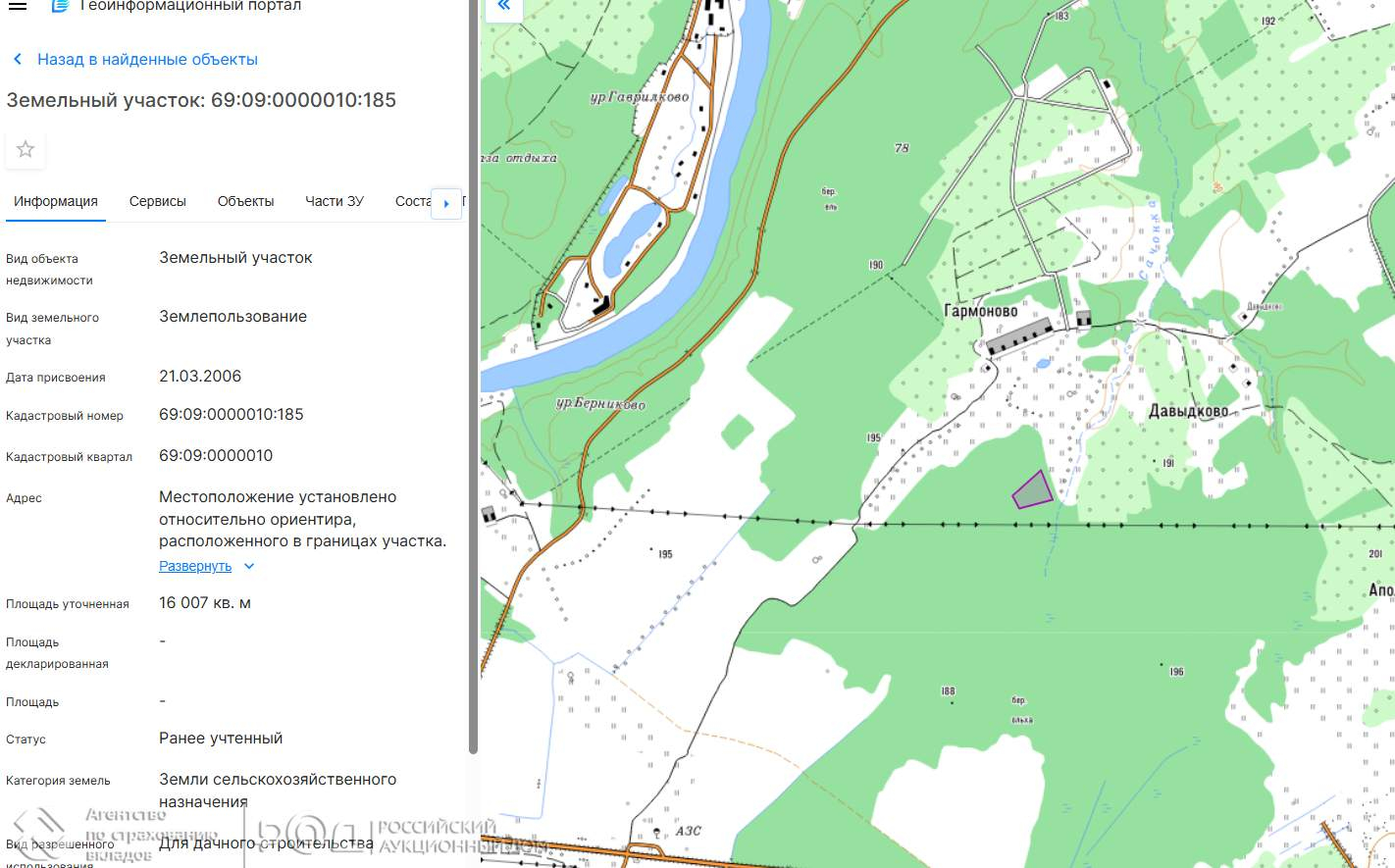Click the Геоинформационный портал header title
The width and height of the screenshot is (1395, 868).
pos(190,6)
